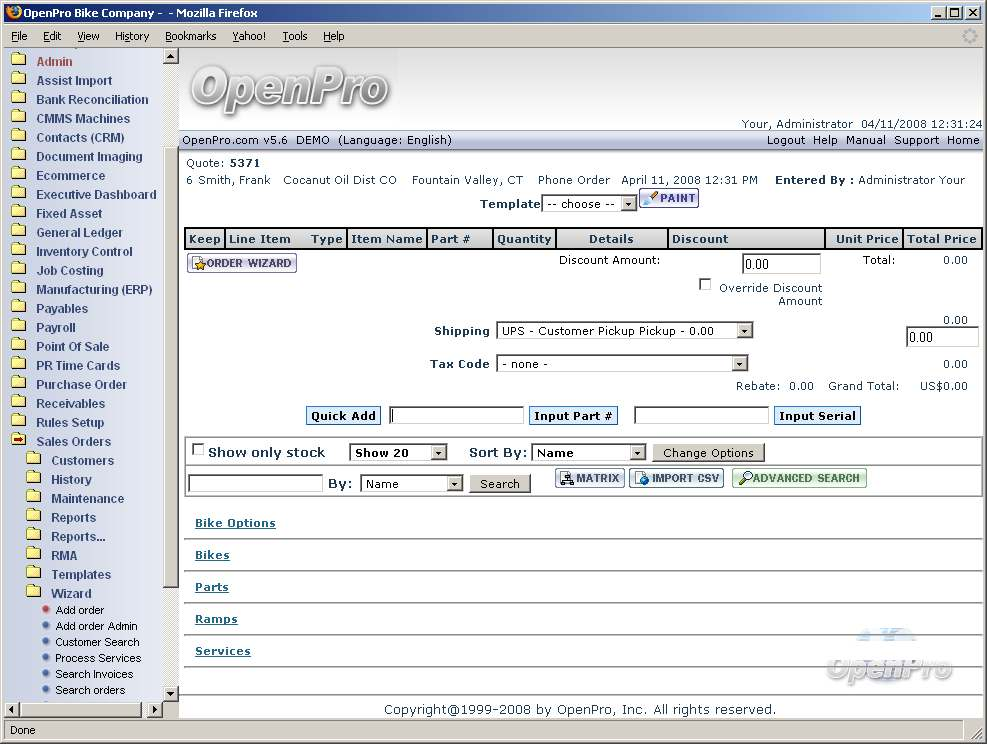Image resolution: width=987 pixels, height=744 pixels.
Task: Open the Tax Code dropdown
Action: pyautogui.click(x=622, y=364)
